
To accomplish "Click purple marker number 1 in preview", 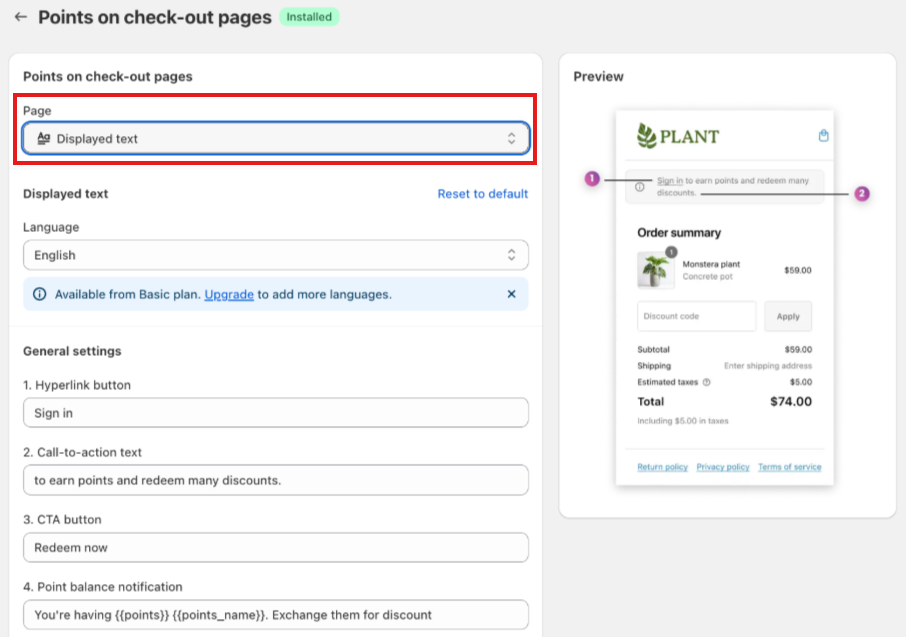I will click(x=591, y=179).
